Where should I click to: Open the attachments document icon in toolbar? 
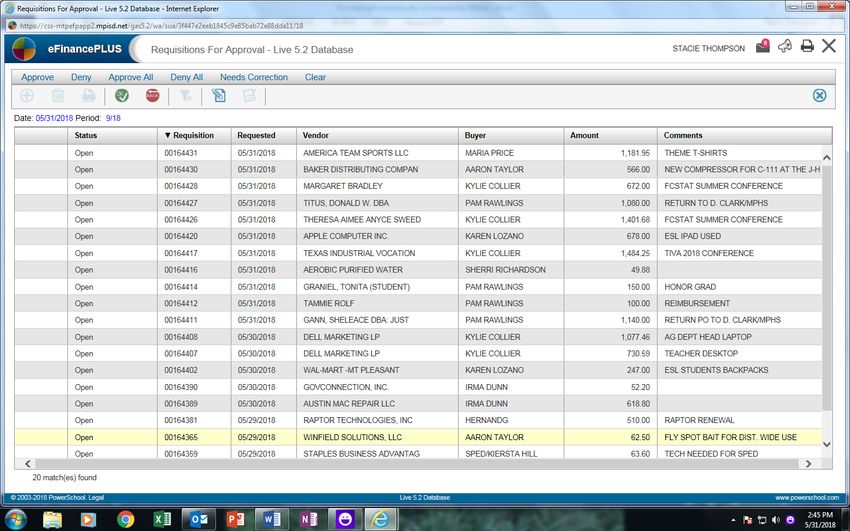tap(218, 96)
